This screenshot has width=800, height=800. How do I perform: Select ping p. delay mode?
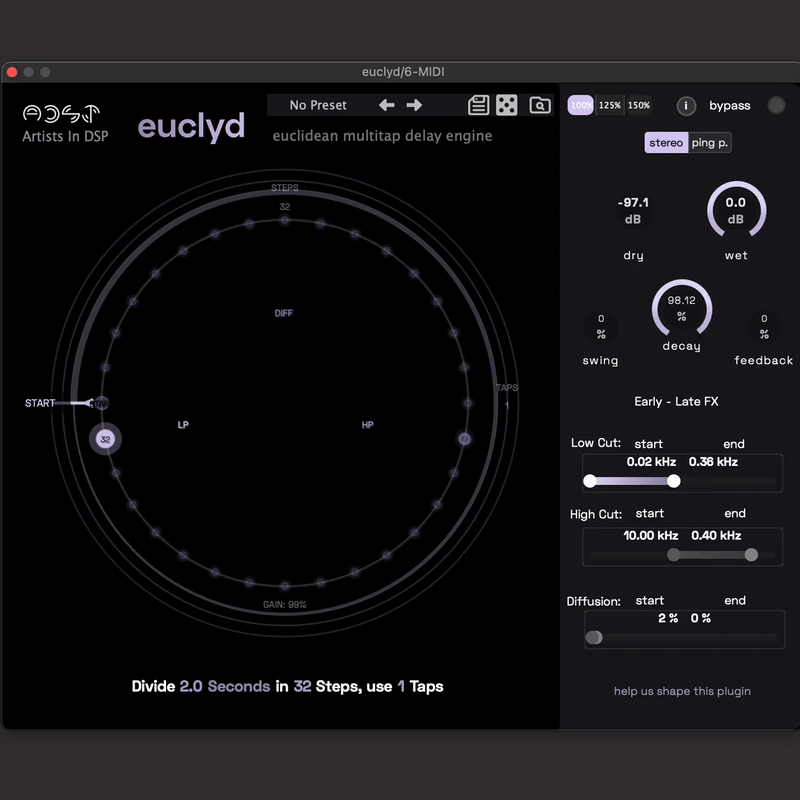click(709, 143)
